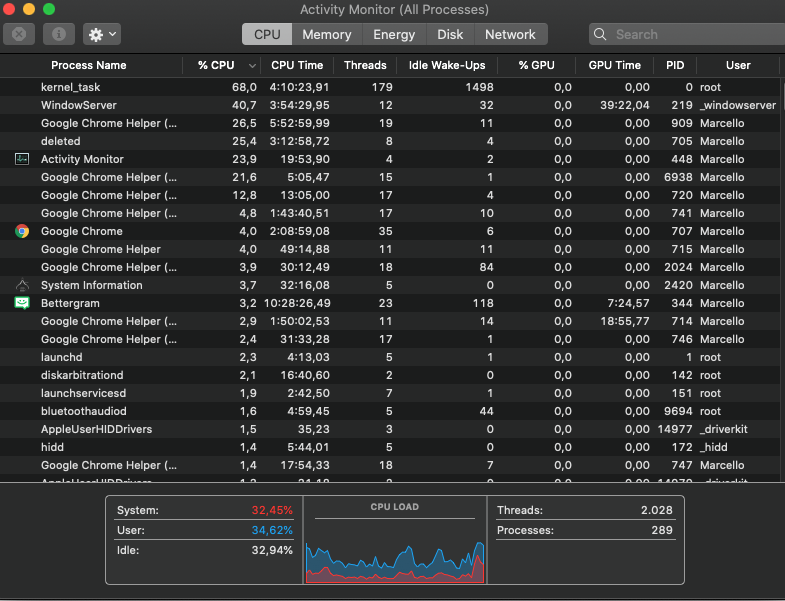
Task: Select Google Chrome Helper with PID 2024
Action: tap(390, 267)
